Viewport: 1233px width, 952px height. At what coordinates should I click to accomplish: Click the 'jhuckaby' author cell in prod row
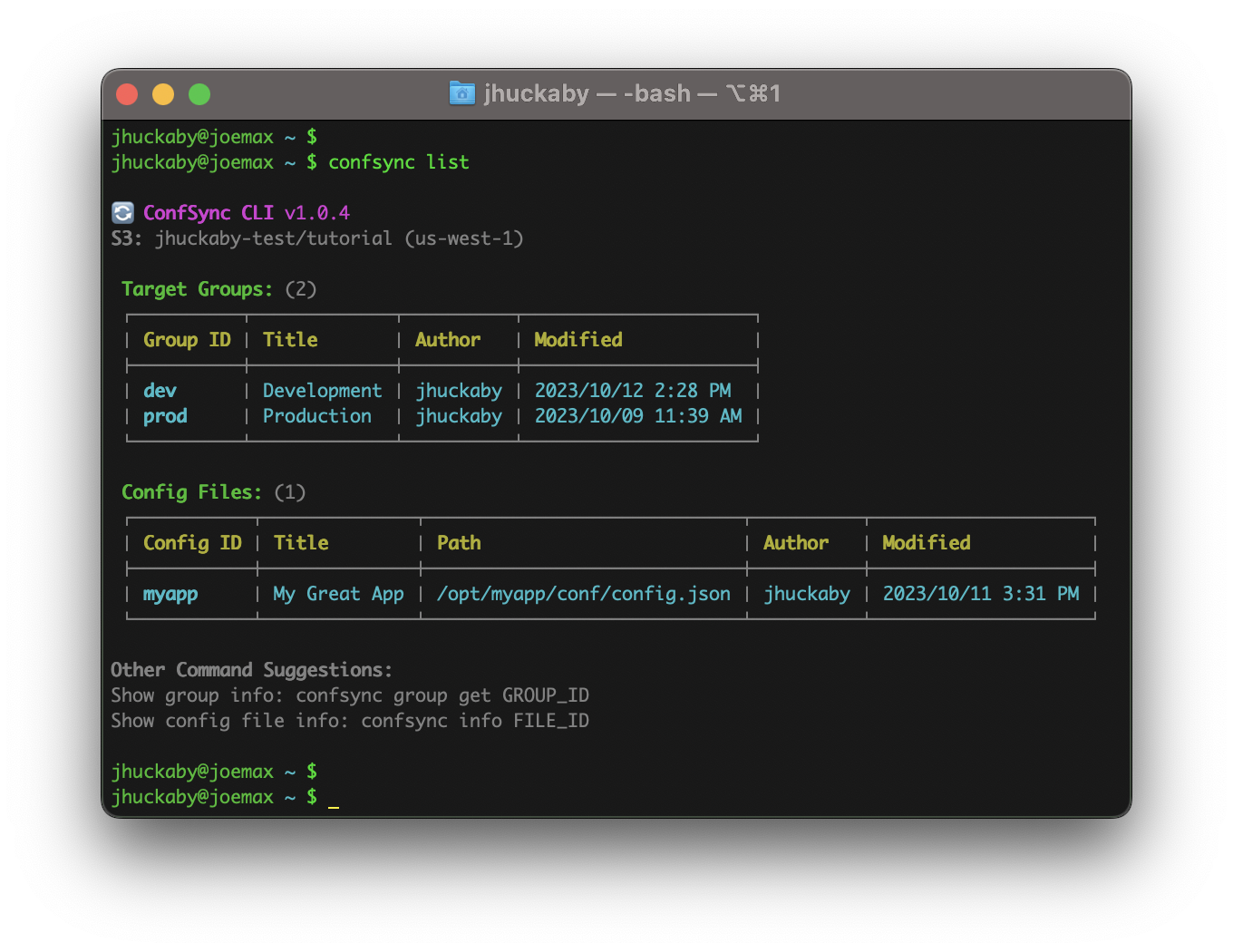click(x=459, y=416)
